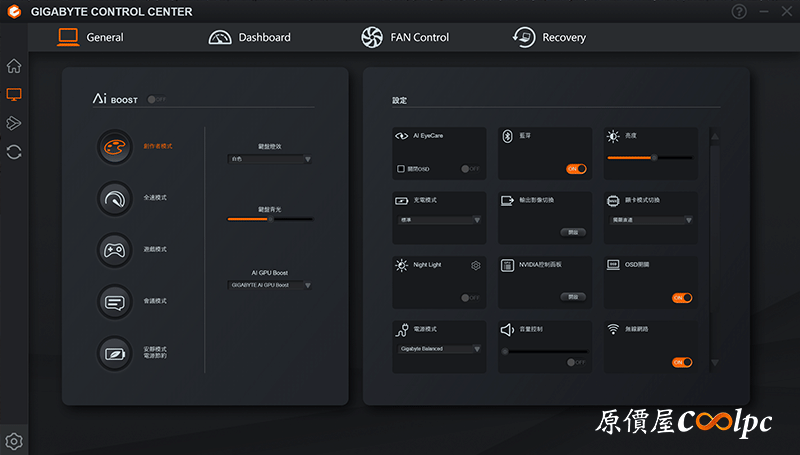Image resolution: width=800 pixels, height=455 pixels.
Task: Click the paper plane icon in sidebar
Action: 14,123
